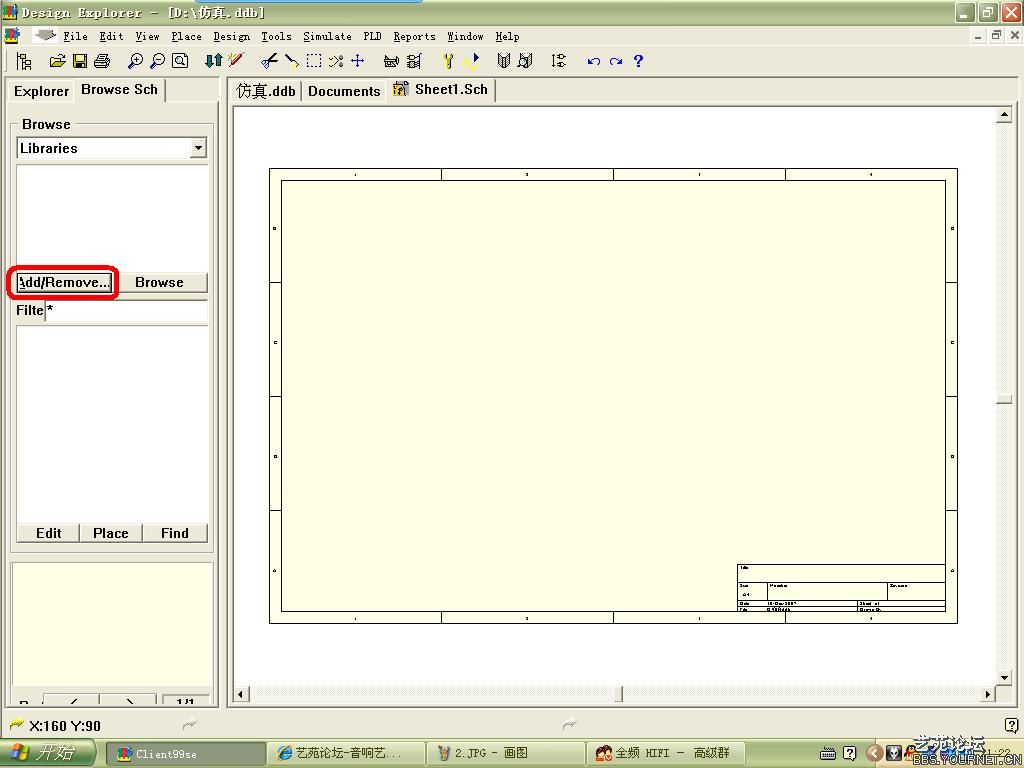Click the status bar help icon at right
This screenshot has height=768, width=1024.
coord(1012,724)
